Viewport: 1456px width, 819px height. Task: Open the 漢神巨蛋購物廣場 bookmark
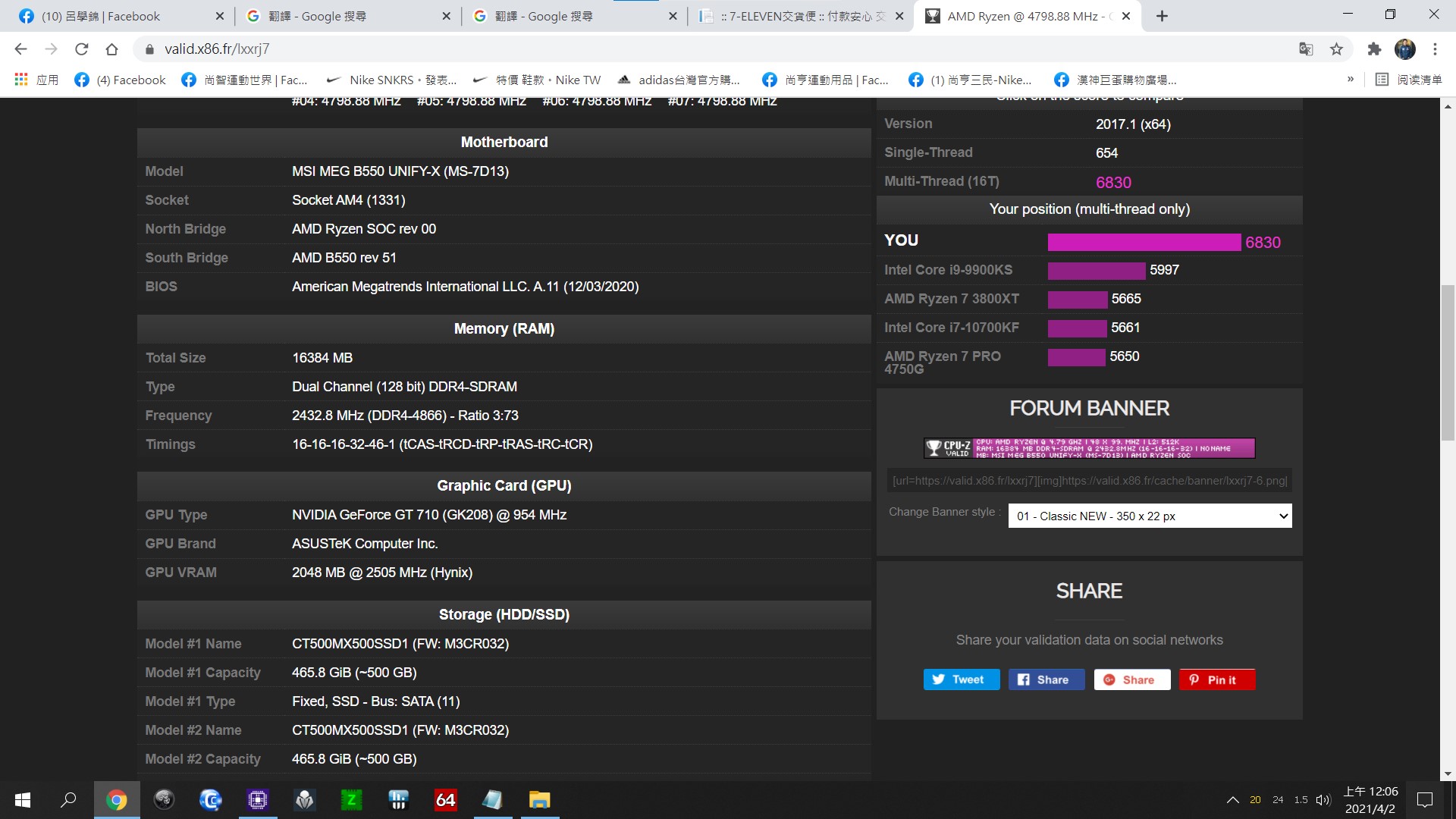(1116, 80)
